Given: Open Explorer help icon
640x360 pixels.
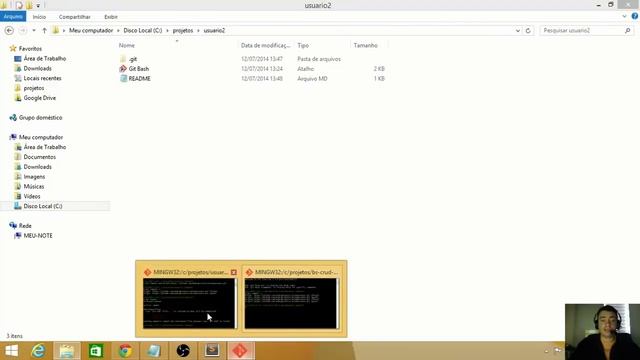Looking at the screenshot, I should click(x=635, y=16).
